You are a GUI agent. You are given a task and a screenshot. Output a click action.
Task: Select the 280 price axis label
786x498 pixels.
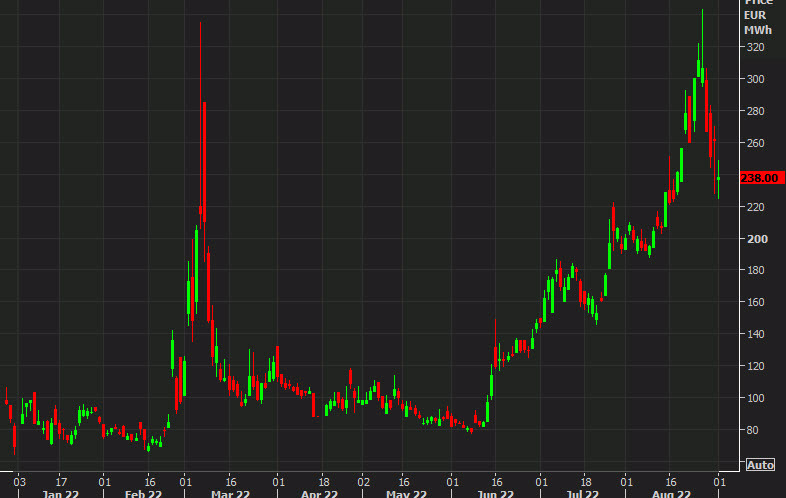coord(755,111)
